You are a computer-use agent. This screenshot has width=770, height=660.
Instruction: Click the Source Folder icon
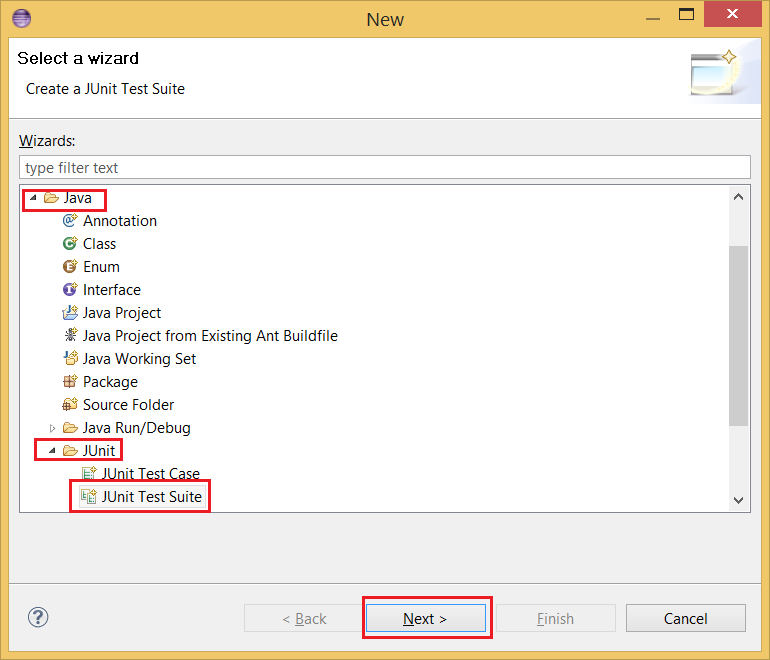click(70, 405)
